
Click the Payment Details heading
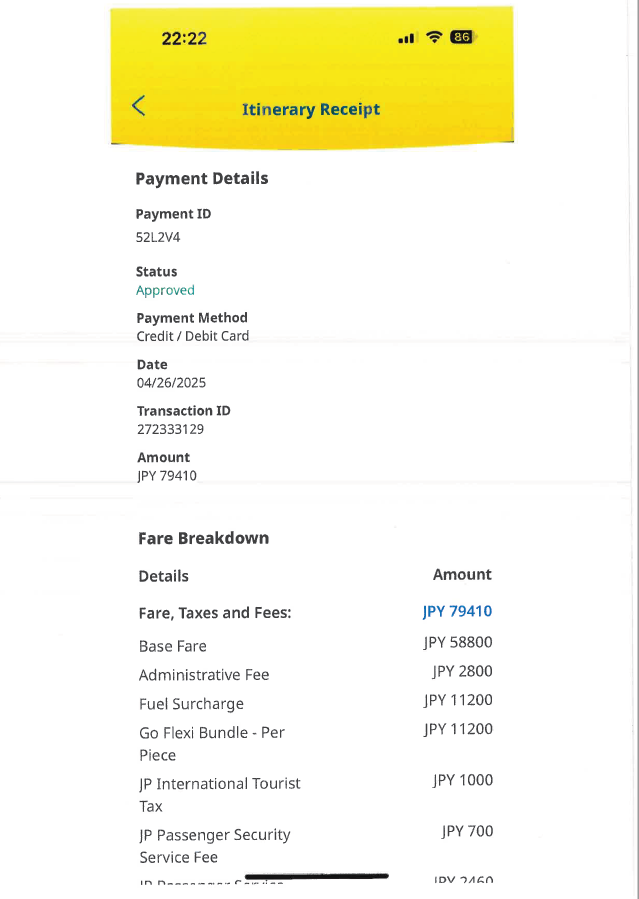coord(202,179)
